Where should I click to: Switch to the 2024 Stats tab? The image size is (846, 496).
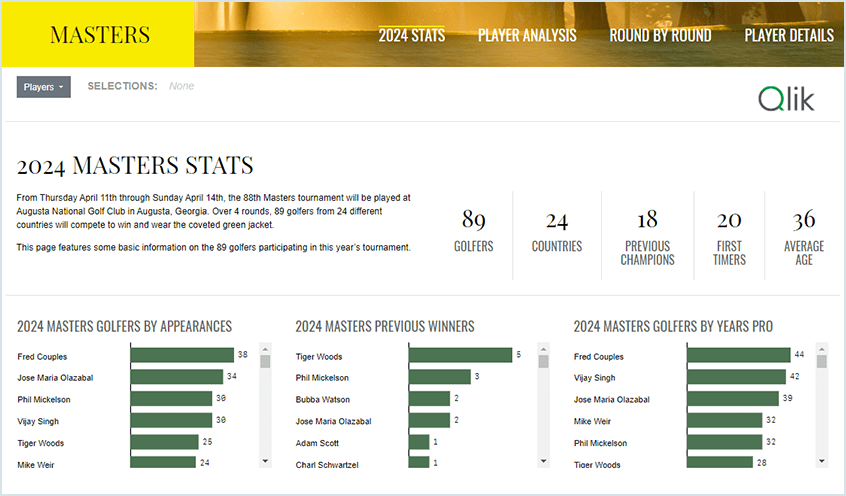[x=412, y=36]
